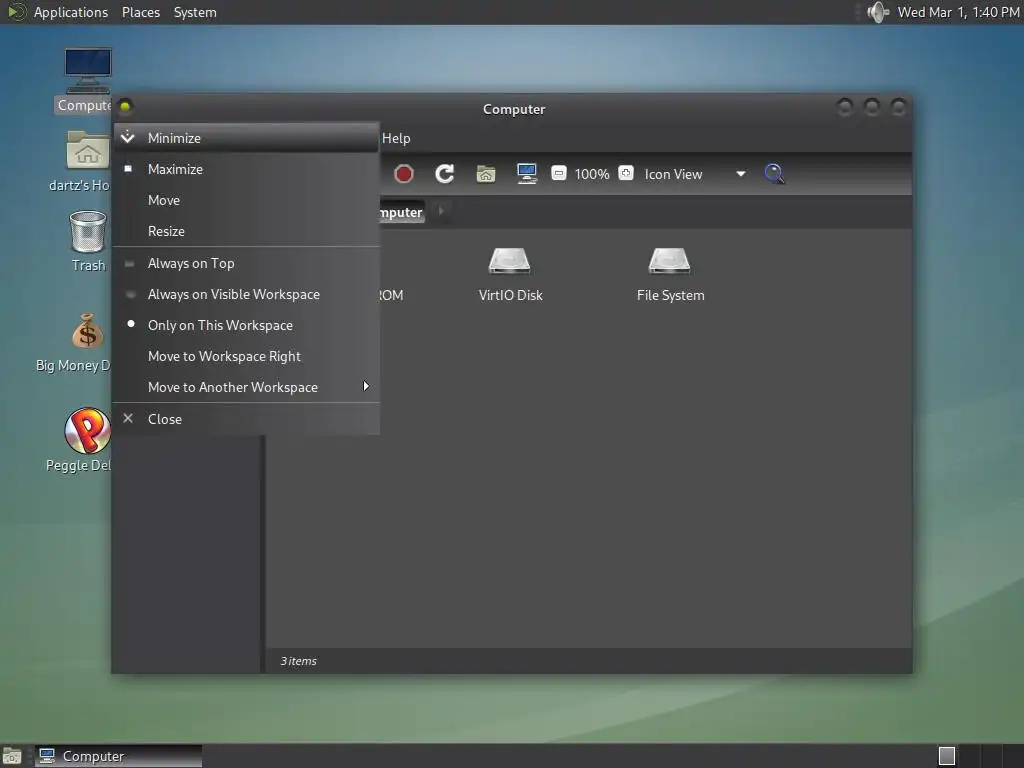1024x768 pixels.
Task: Zoom in with the plus icon
Action: pos(626,174)
